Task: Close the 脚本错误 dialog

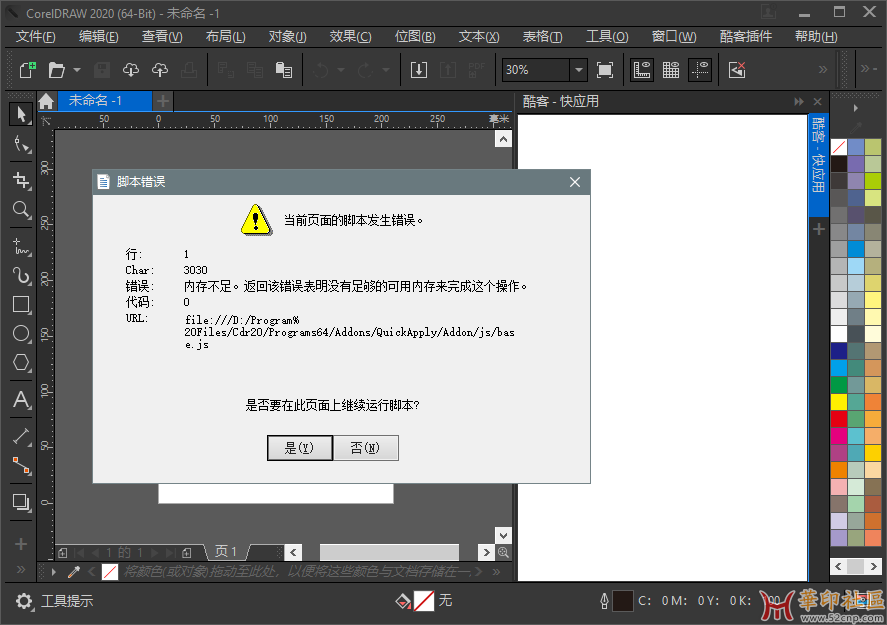Action: pyautogui.click(x=575, y=182)
